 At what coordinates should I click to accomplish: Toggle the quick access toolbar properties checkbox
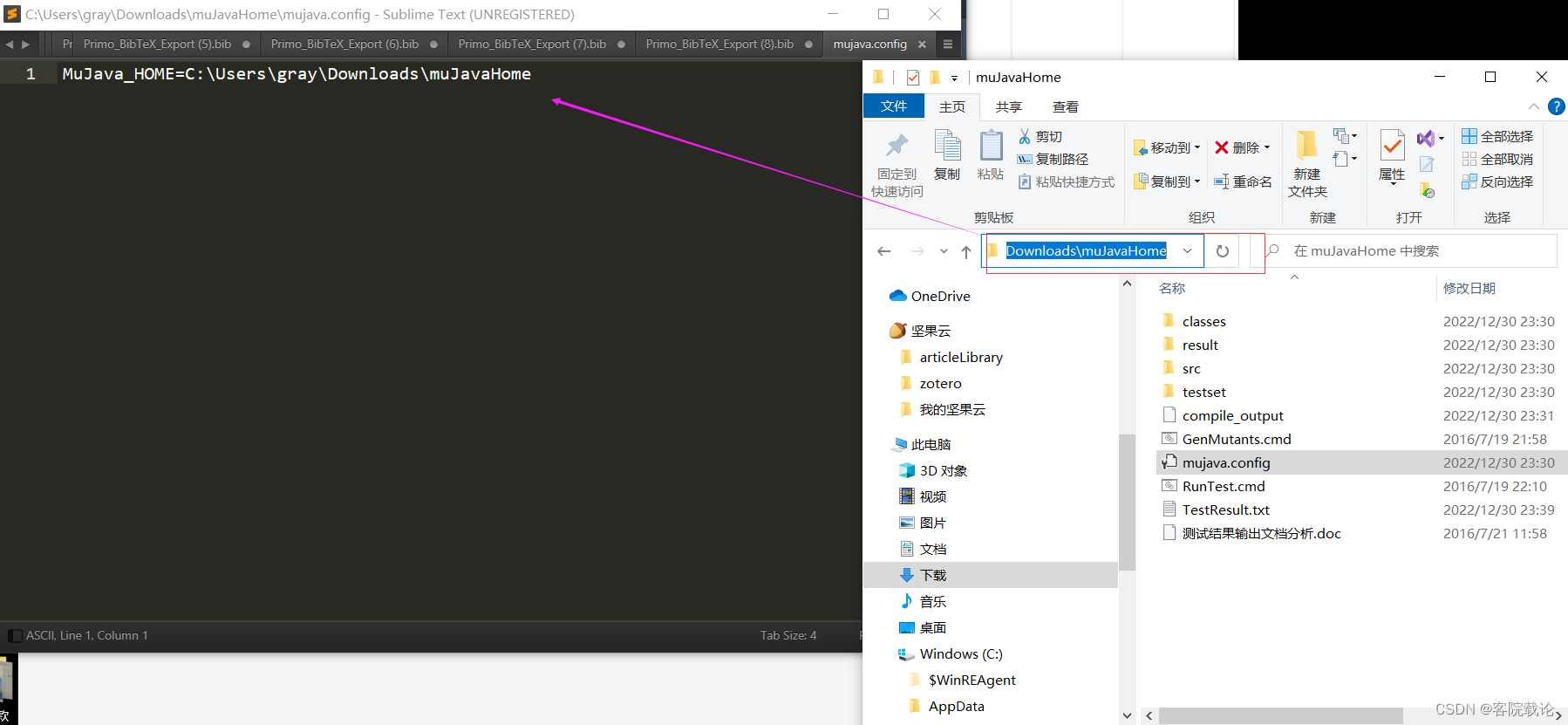[x=913, y=77]
